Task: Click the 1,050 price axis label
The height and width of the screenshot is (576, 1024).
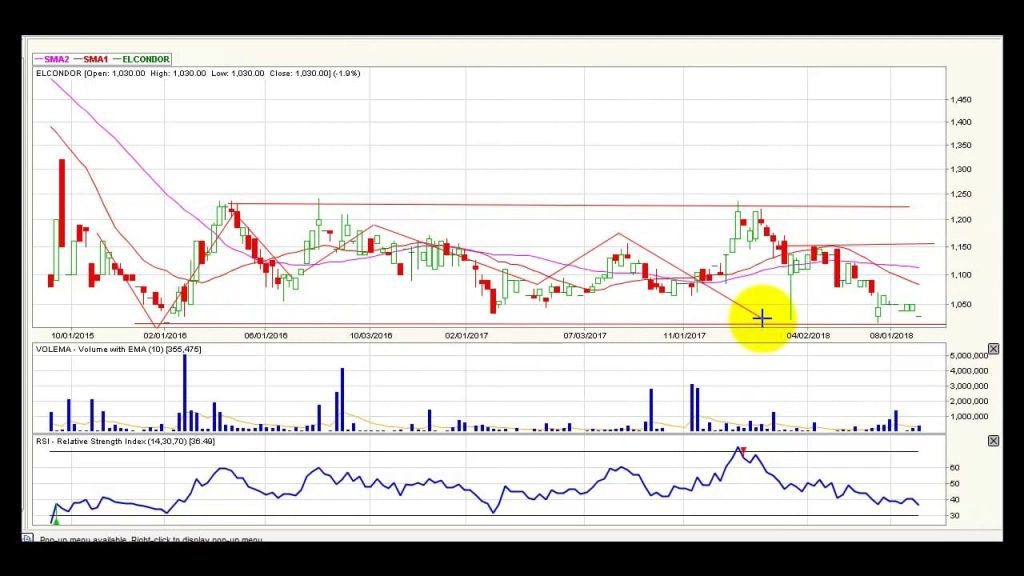Action: coord(961,304)
